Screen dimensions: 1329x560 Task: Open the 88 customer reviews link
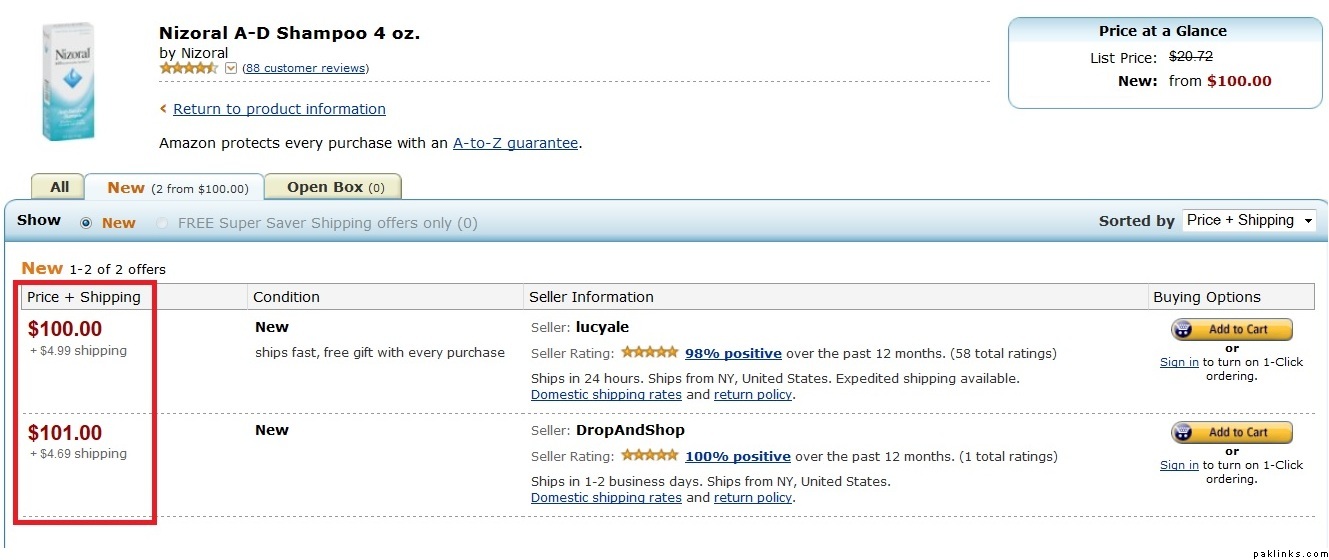[x=305, y=68]
